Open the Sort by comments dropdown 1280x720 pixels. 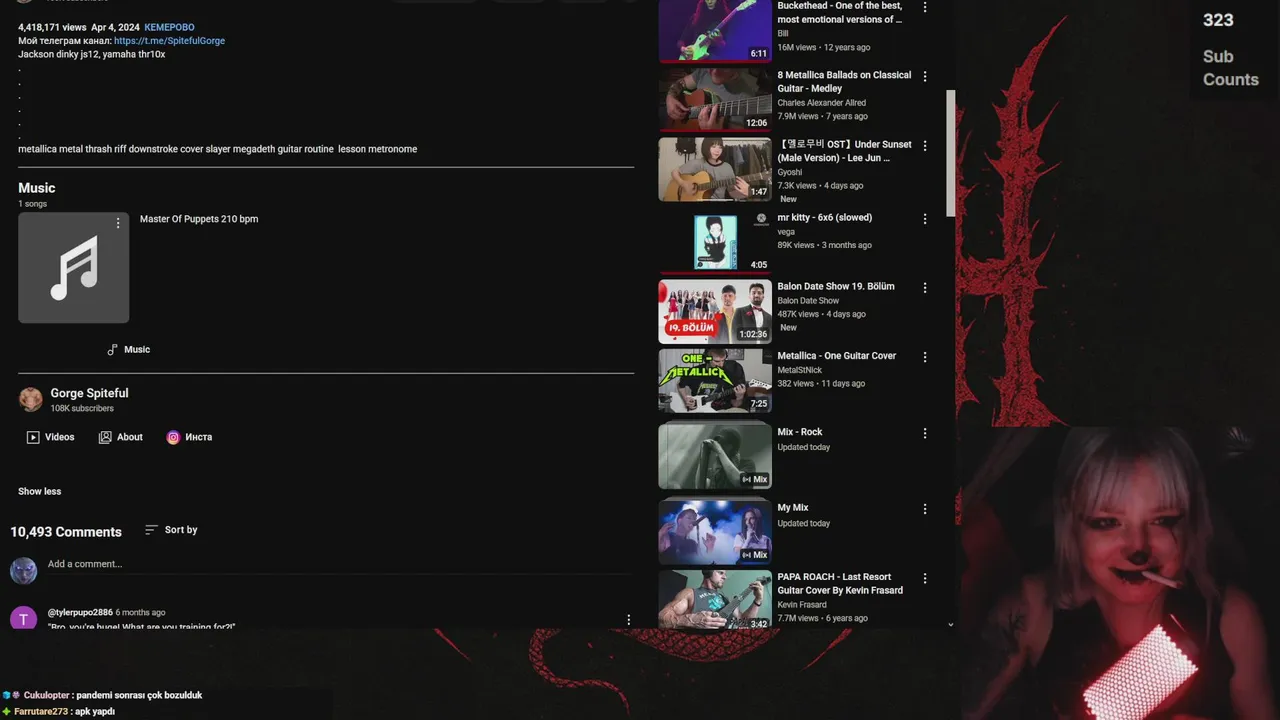pos(171,530)
